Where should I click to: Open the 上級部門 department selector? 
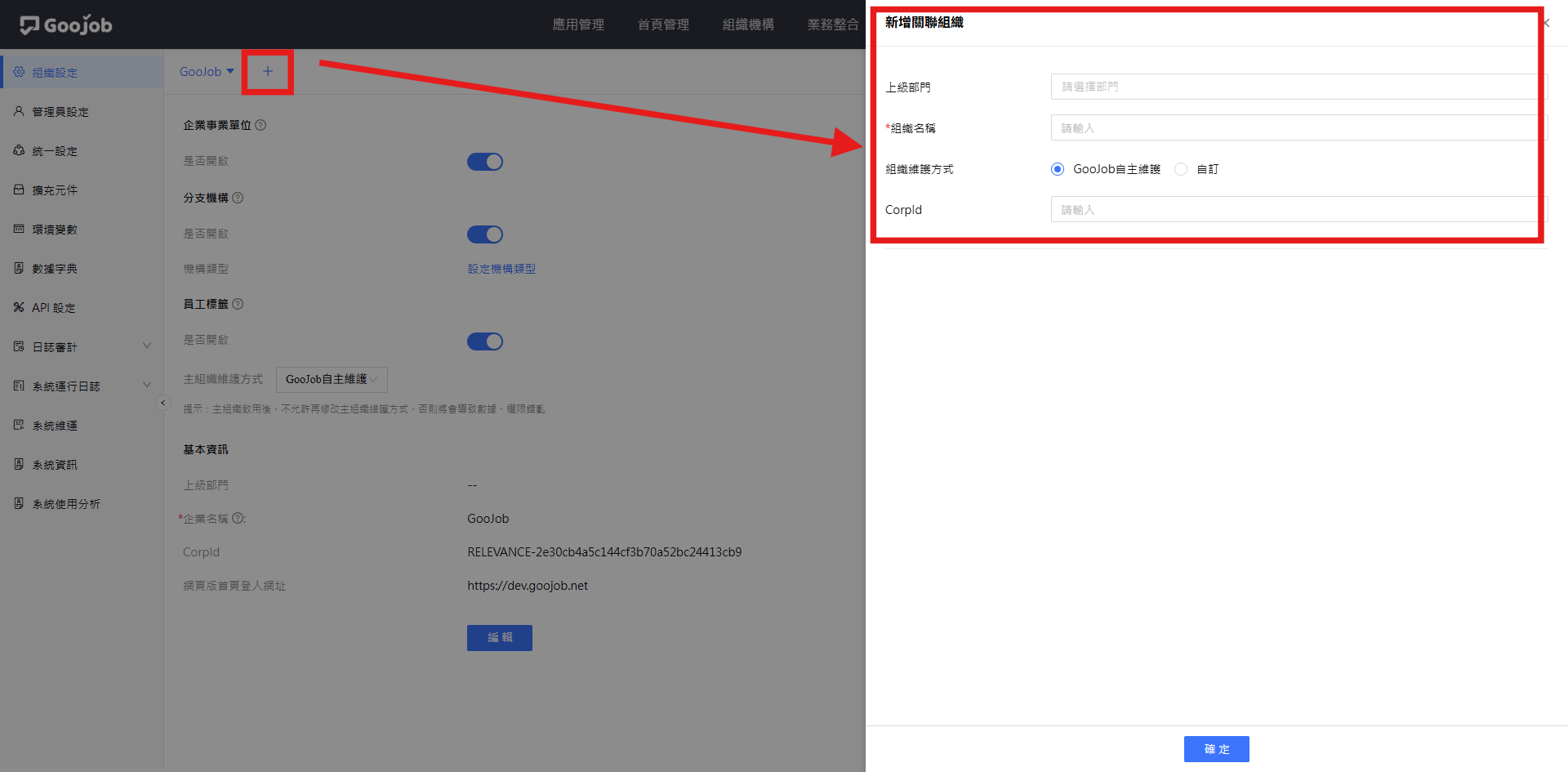[x=1298, y=87]
